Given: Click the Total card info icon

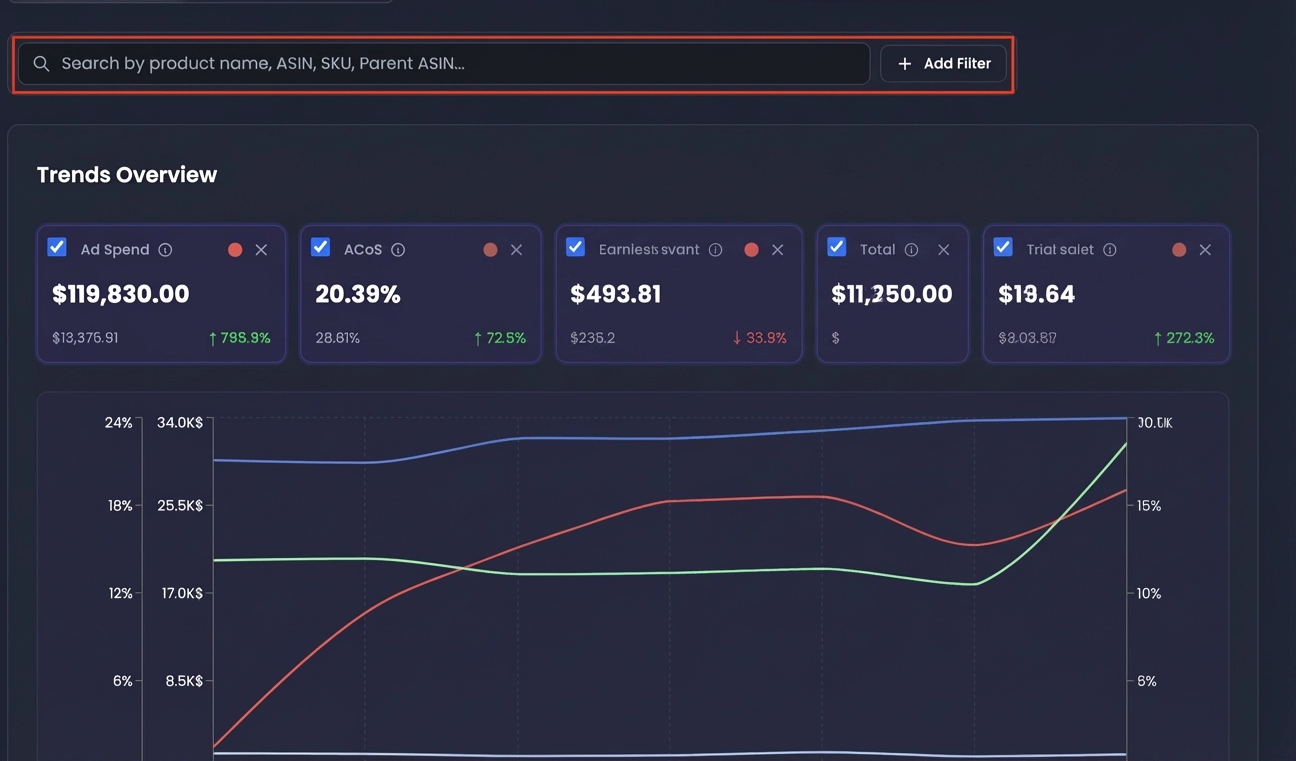Looking at the screenshot, I should click(x=911, y=250).
